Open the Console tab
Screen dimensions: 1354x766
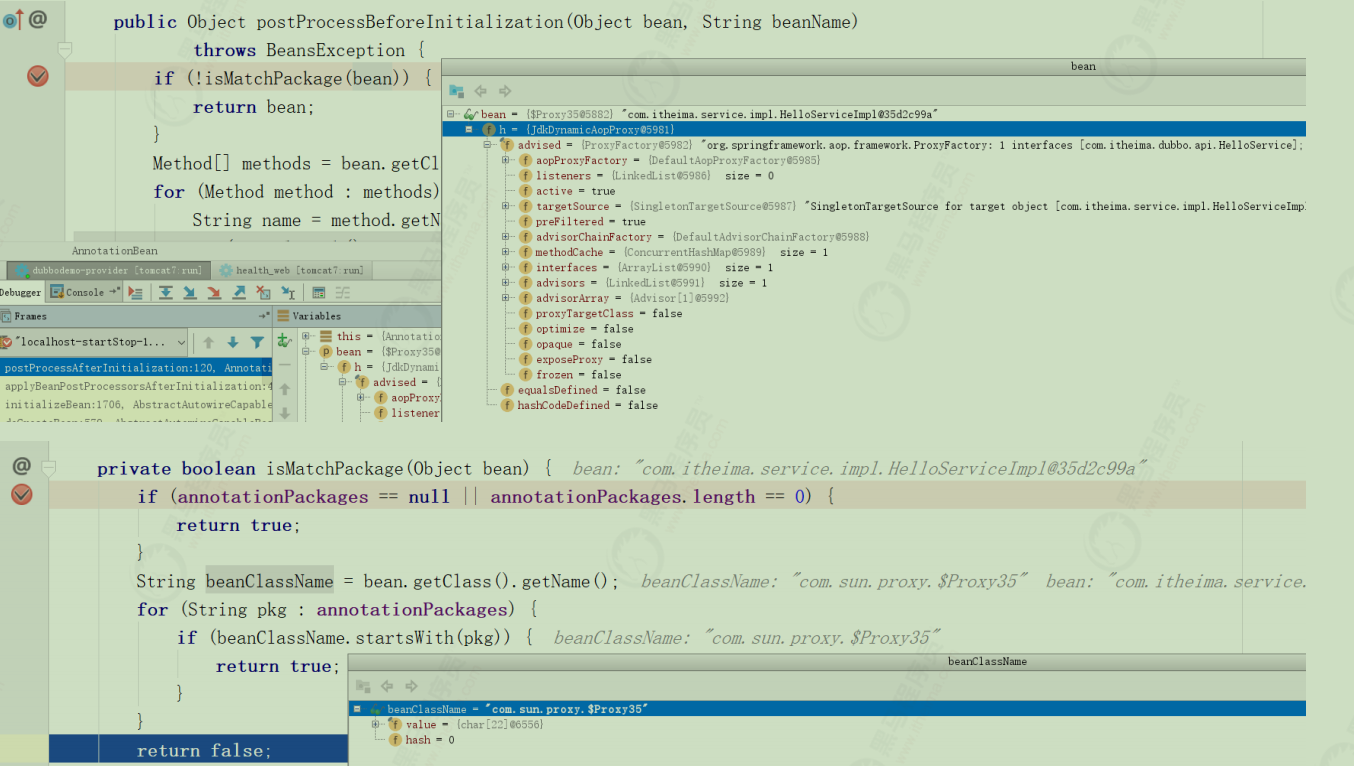click(x=84, y=292)
